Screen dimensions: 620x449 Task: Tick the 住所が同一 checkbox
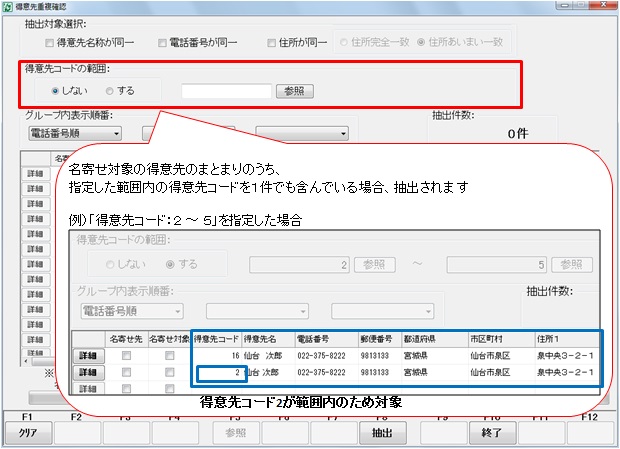click(x=272, y=43)
